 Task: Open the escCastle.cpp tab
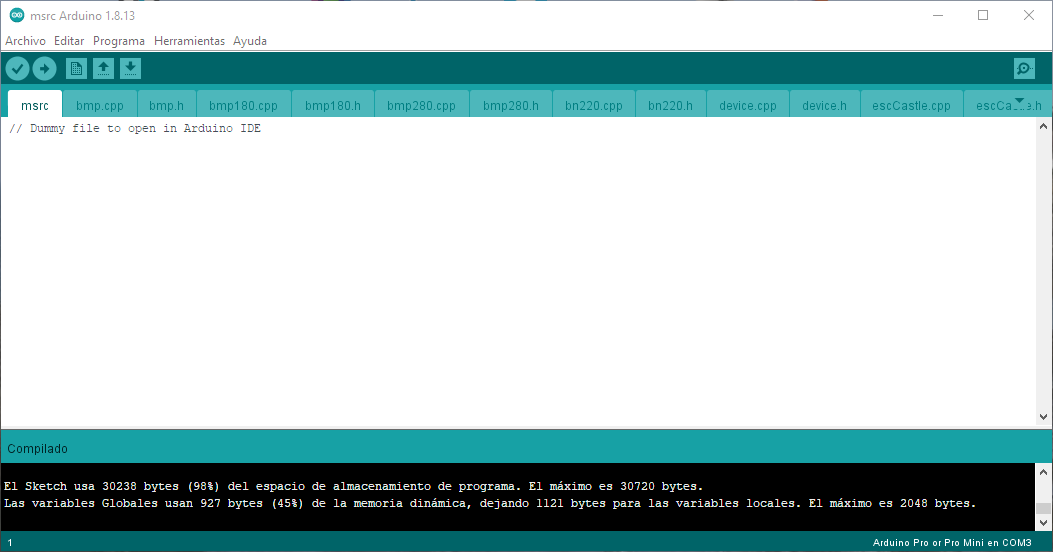point(911,105)
